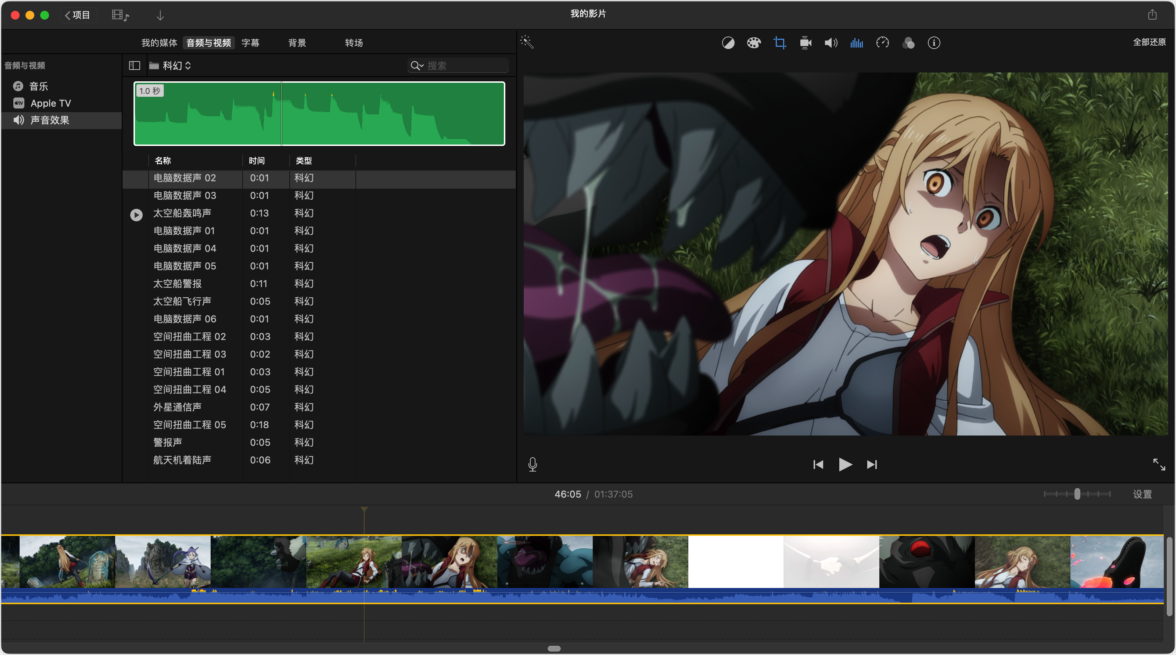
Task: Select the red-eyed robot timeline thumbnail
Action: [926, 562]
